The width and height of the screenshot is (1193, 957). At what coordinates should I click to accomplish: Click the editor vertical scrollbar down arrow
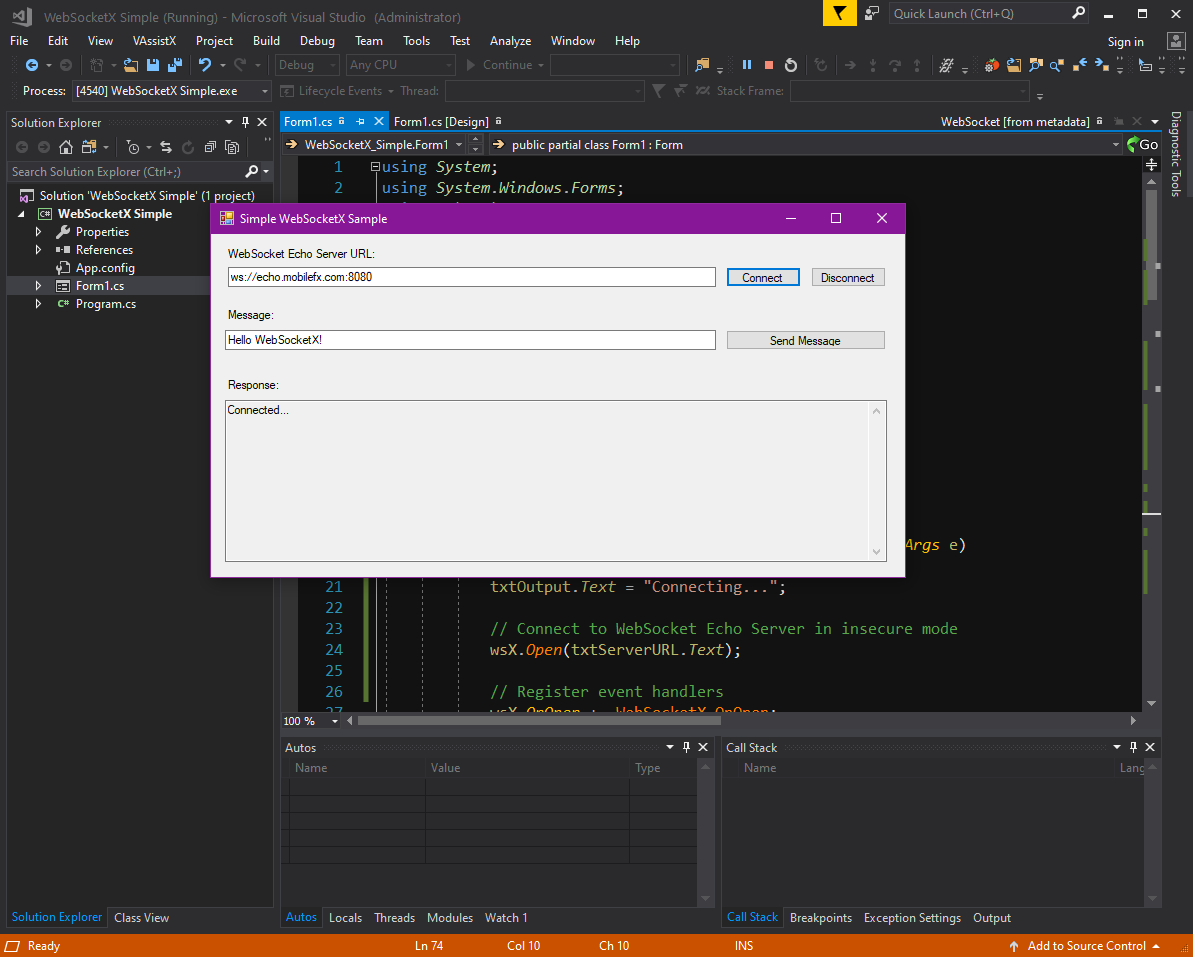(x=1151, y=704)
